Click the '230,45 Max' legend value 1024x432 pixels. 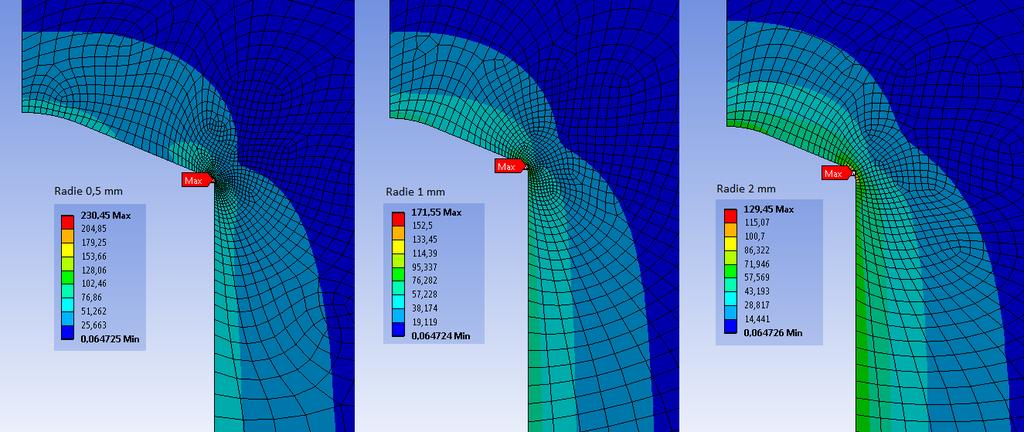(x=104, y=215)
